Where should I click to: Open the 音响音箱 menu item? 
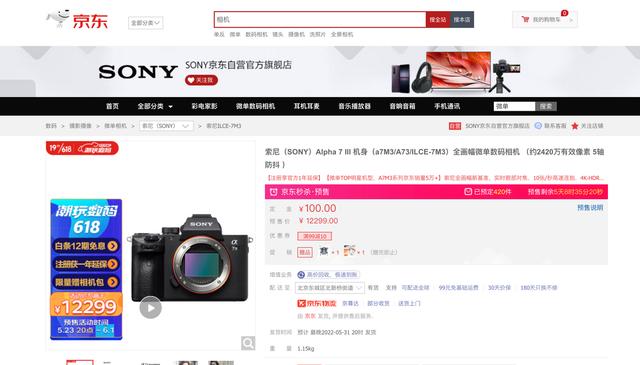click(x=402, y=106)
